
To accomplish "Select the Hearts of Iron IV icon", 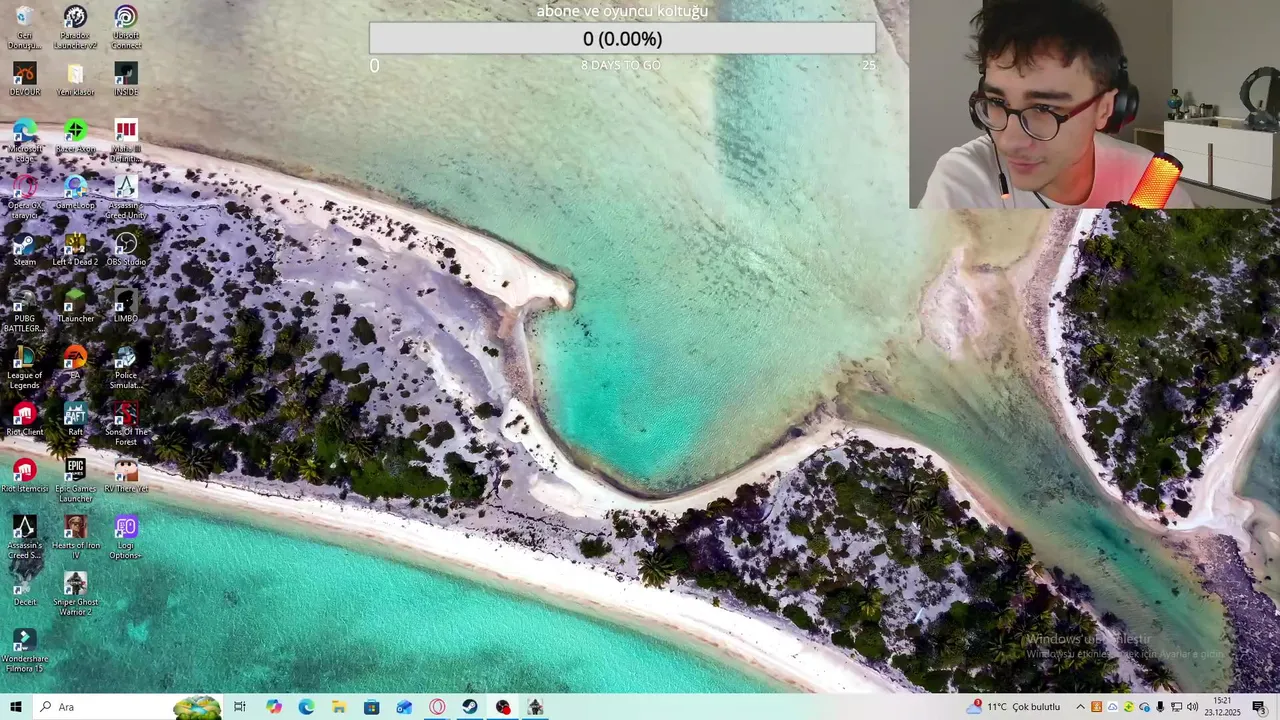I will [x=75, y=537].
